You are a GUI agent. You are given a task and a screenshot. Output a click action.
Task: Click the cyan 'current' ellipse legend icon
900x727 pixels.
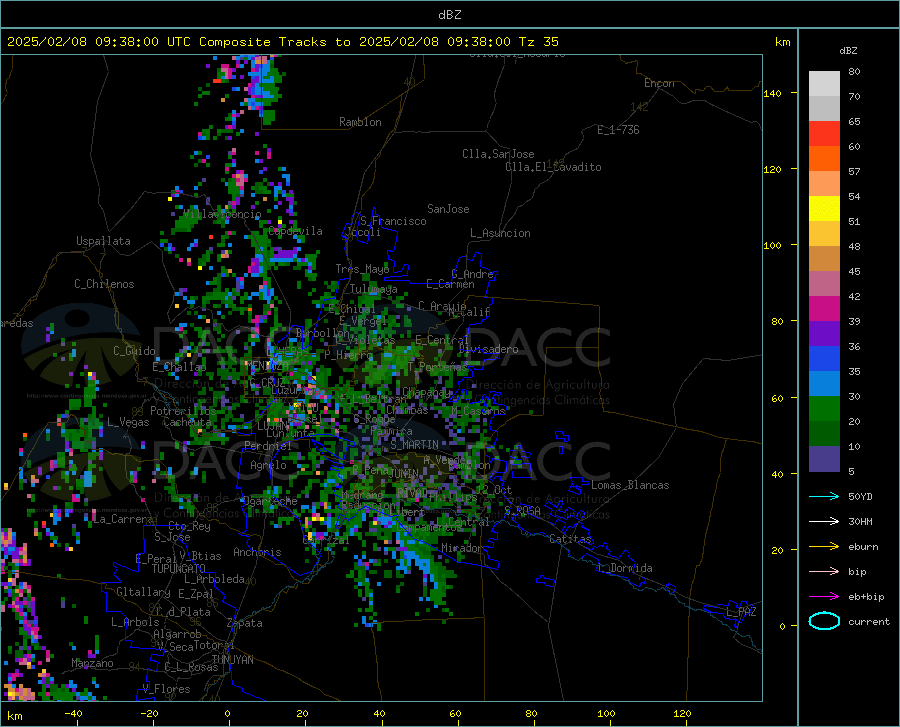[x=824, y=621]
